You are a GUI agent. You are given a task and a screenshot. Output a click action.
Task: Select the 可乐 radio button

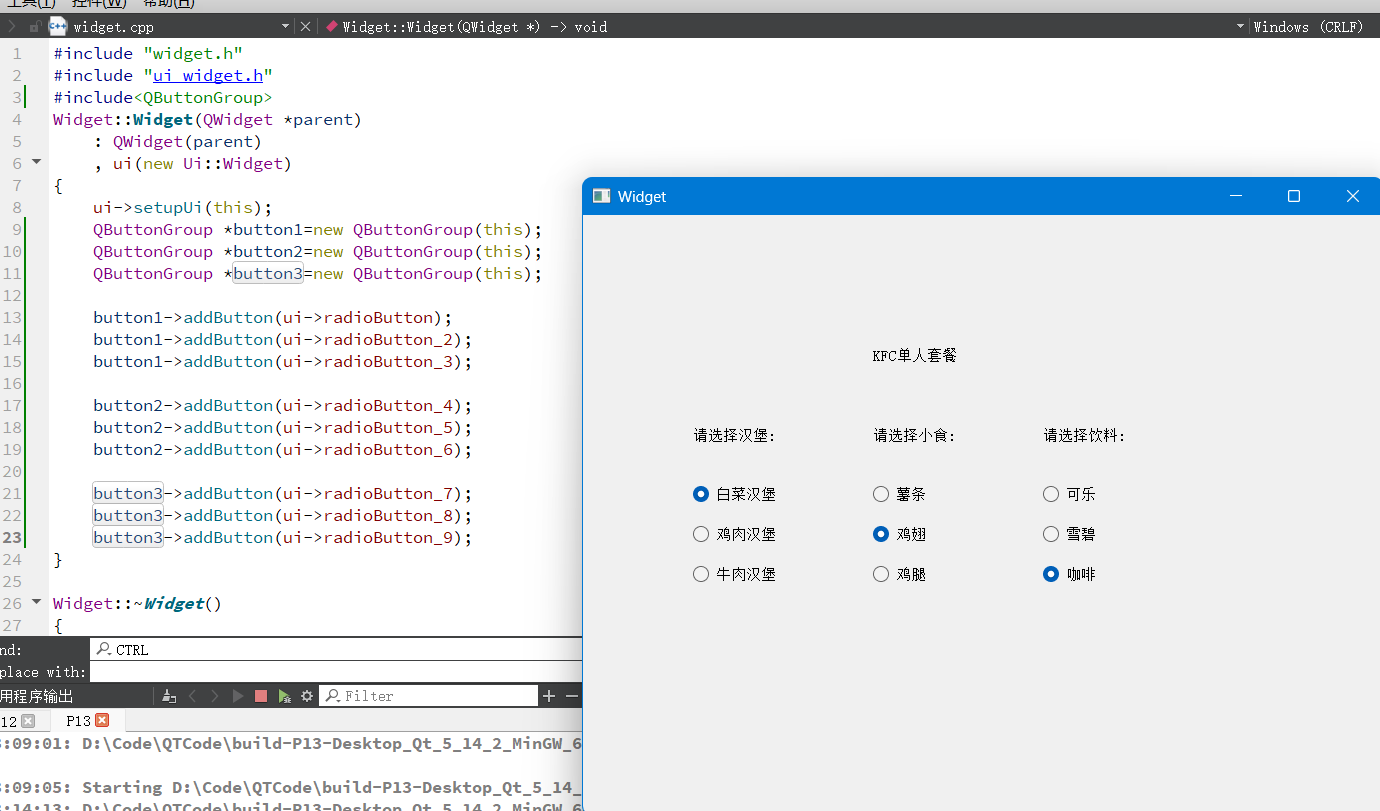1069,494
